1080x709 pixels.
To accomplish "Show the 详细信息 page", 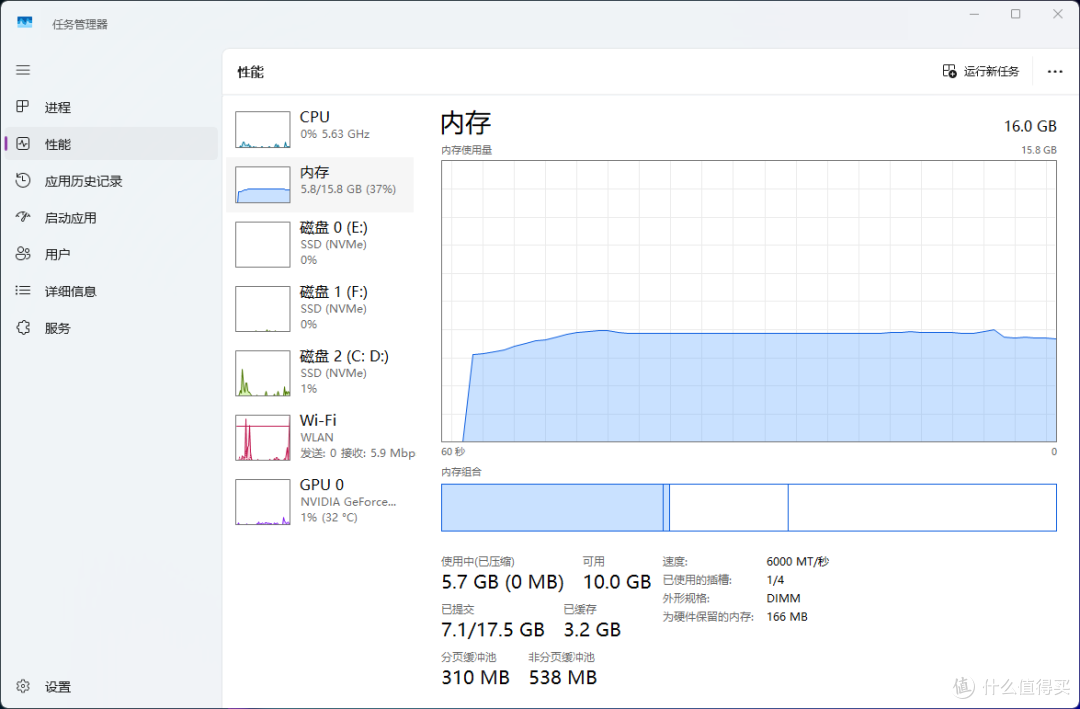I will [111, 291].
